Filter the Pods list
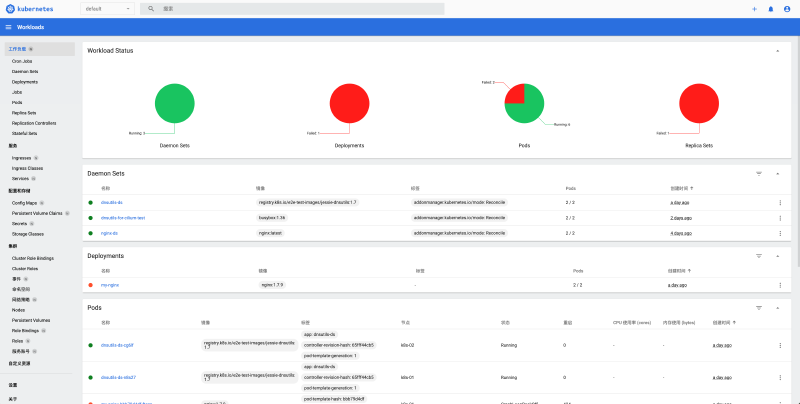Screen dimensions: 800x404 point(759,308)
